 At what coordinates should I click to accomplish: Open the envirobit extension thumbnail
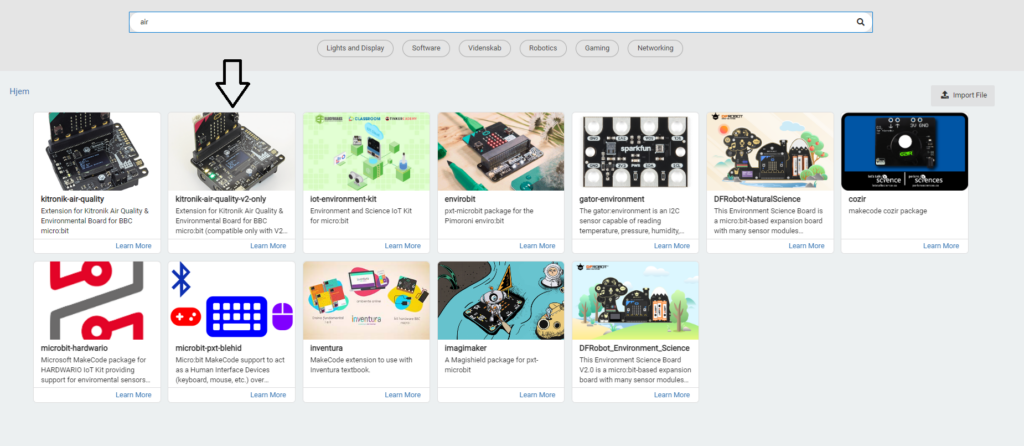click(501, 151)
